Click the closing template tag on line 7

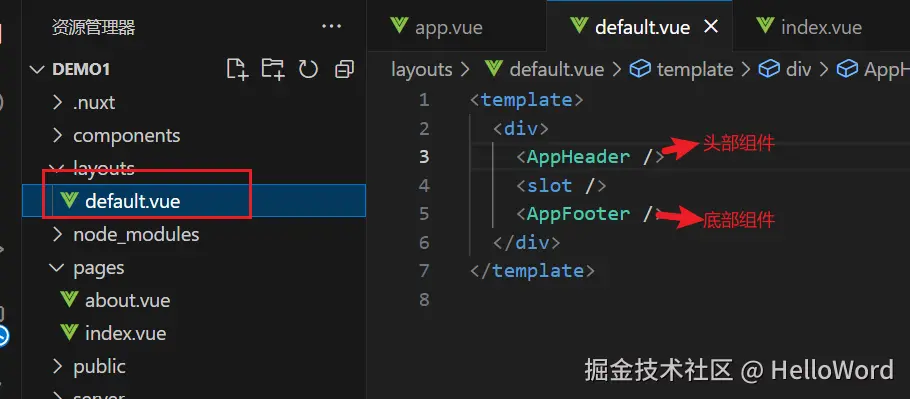tap(532, 271)
